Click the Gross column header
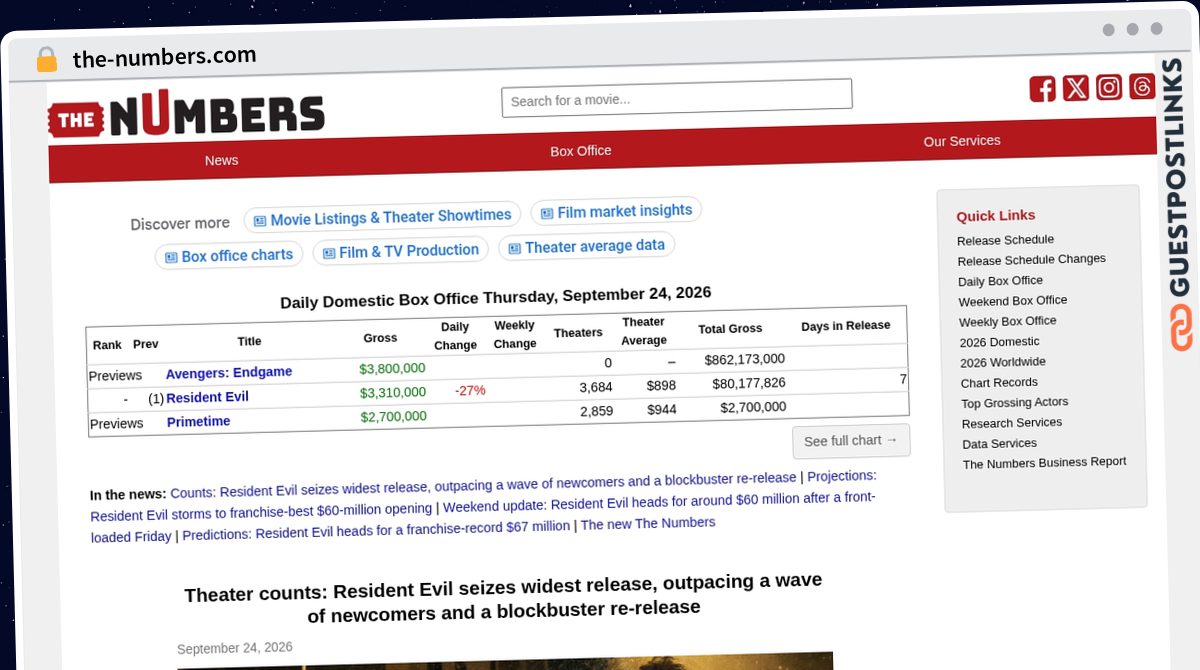The width and height of the screenshot is (1200, 670). [x=380, y=338]
